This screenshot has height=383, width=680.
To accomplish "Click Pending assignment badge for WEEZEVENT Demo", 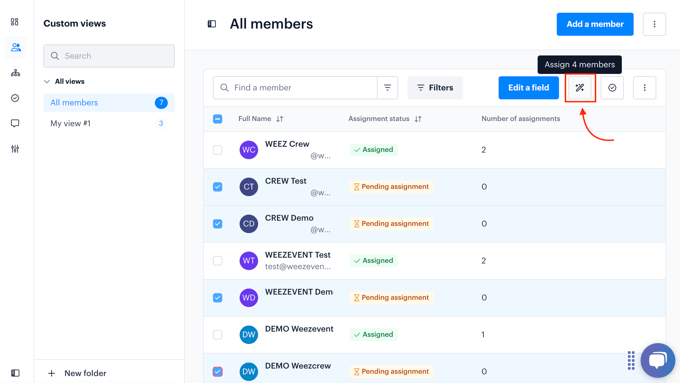I will point(391,298).
